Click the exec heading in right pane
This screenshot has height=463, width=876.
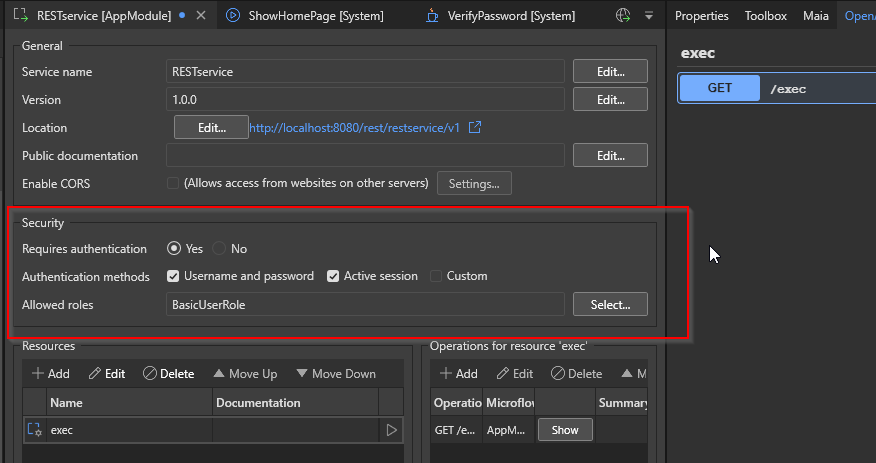click(x=698, y=53)
